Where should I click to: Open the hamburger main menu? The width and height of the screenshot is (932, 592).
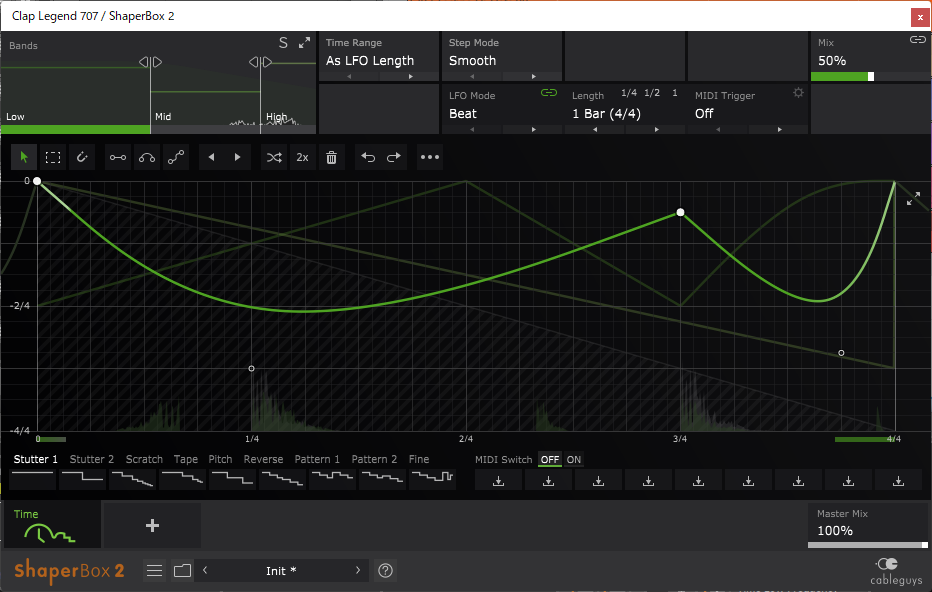tap(155, 571)
